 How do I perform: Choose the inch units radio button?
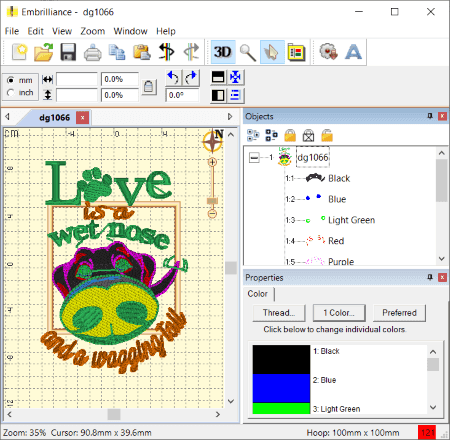(11, 93)
